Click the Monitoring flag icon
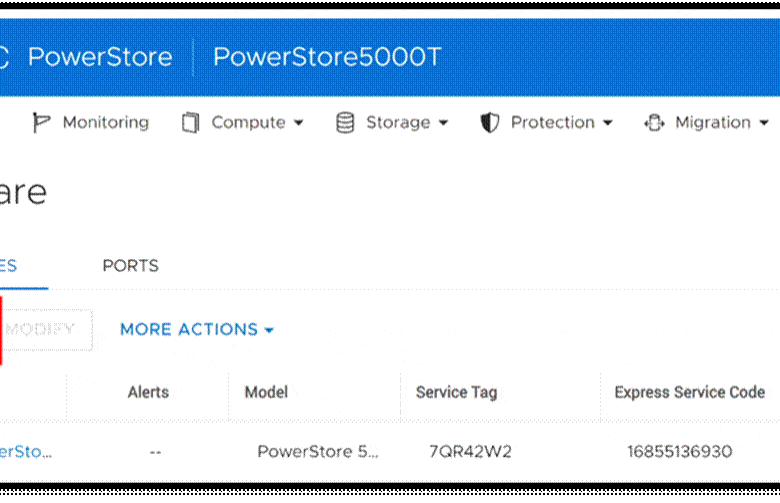The width and height of the screenshot is (780, 503). [41, 122]
